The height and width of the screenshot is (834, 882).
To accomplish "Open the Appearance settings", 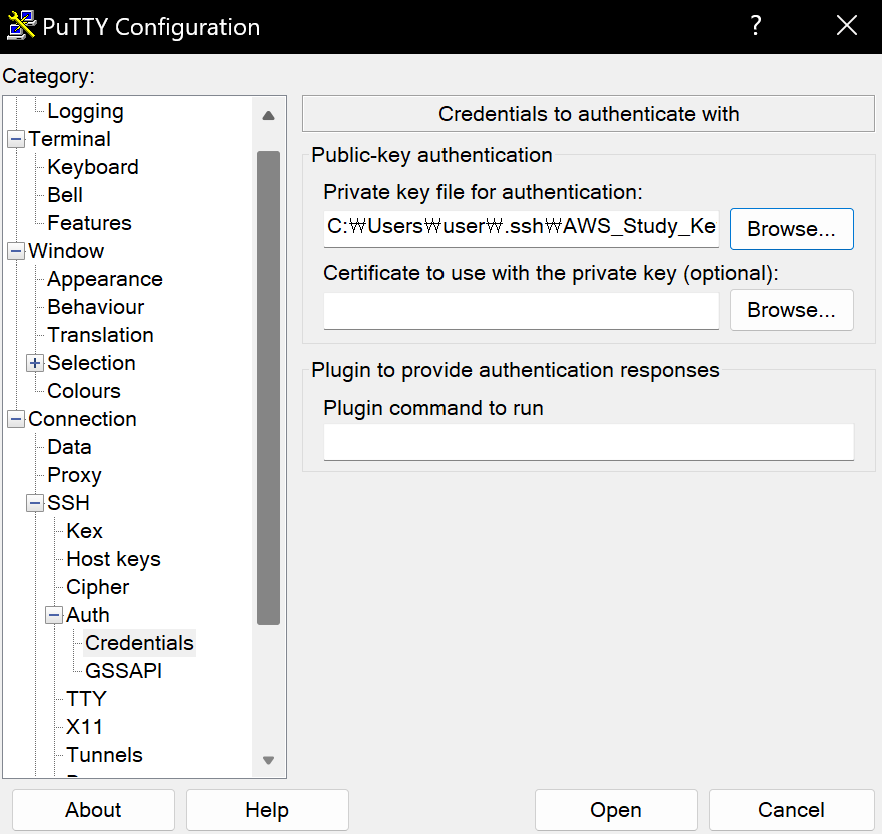I will [x=105, y=279].
